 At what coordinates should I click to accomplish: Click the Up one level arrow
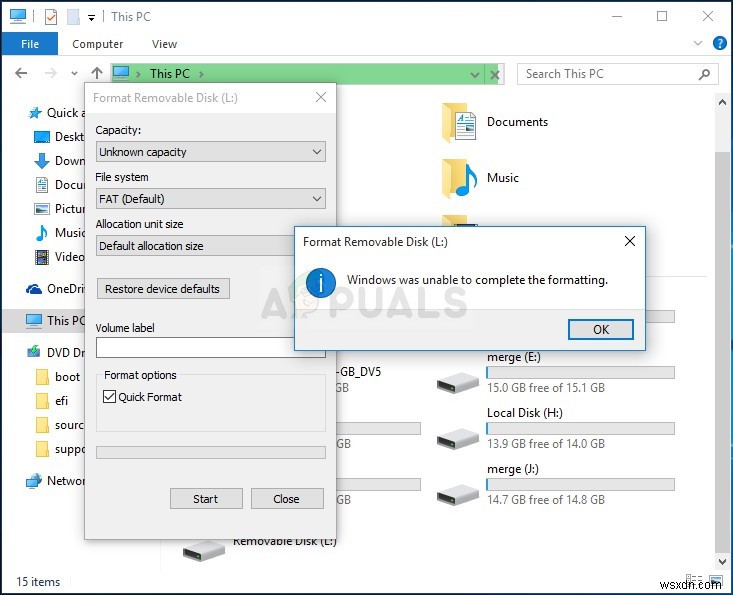click(97, 73)
